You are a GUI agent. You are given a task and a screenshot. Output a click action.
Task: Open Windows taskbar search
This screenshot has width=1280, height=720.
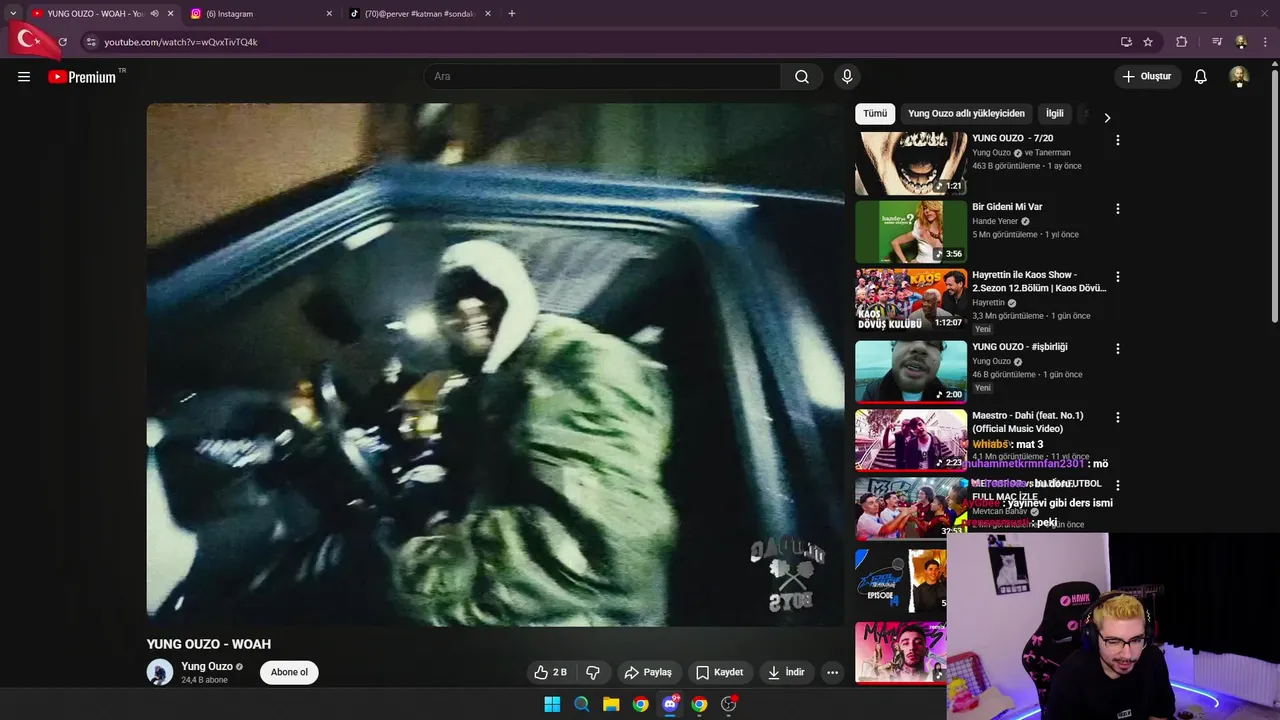click(581, 704)
